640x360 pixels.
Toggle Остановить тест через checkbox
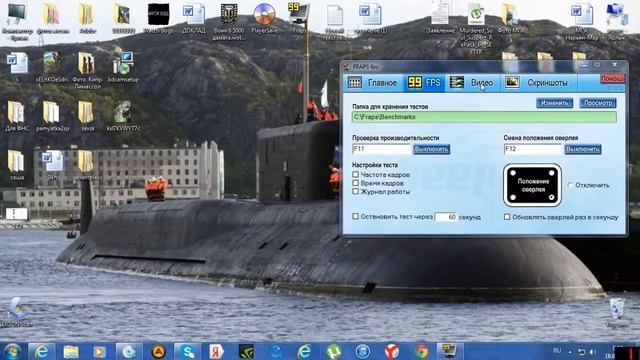pyautogui.click(x=356, y=216)
